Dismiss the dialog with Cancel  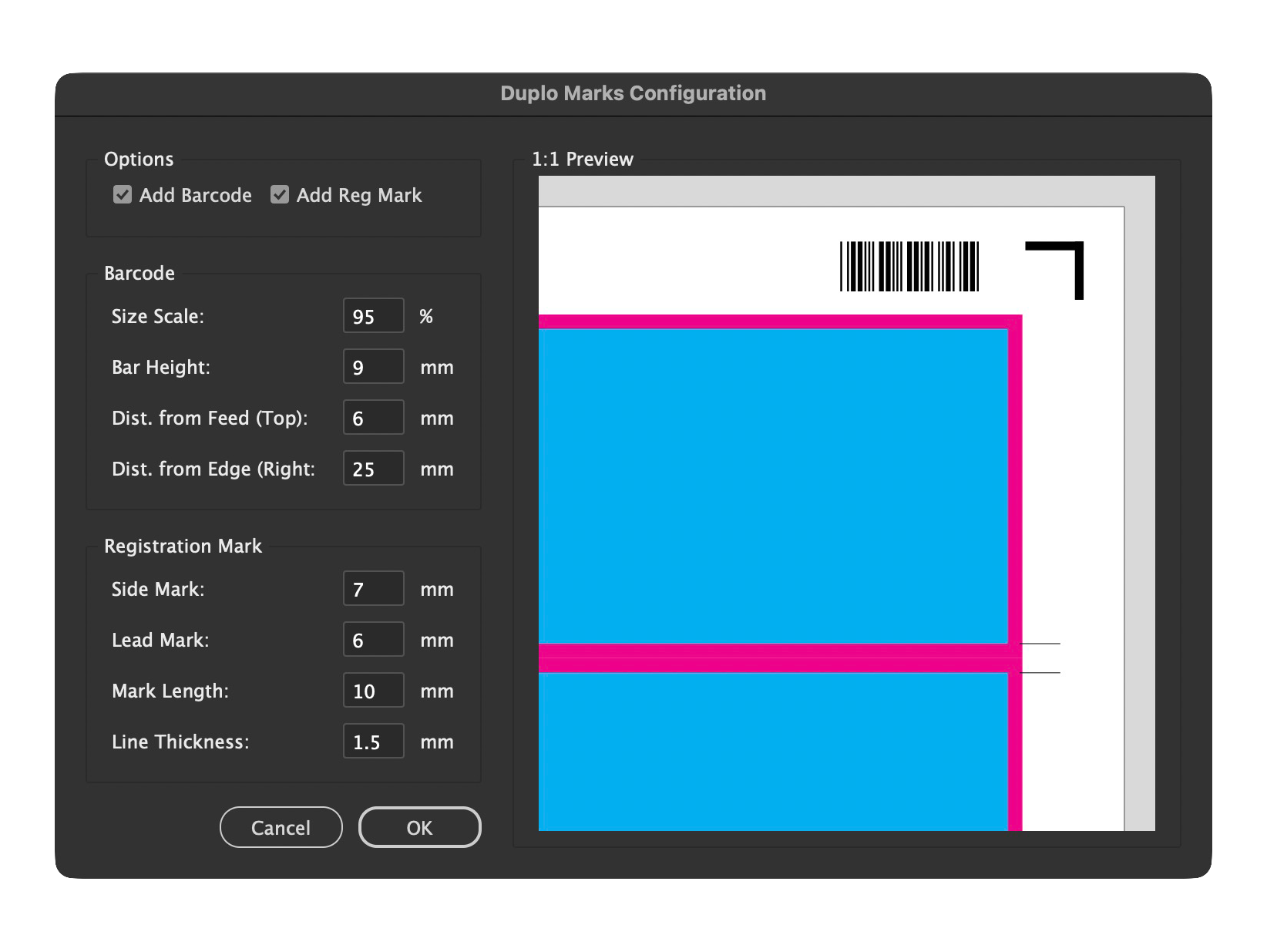tap(281, 826)
